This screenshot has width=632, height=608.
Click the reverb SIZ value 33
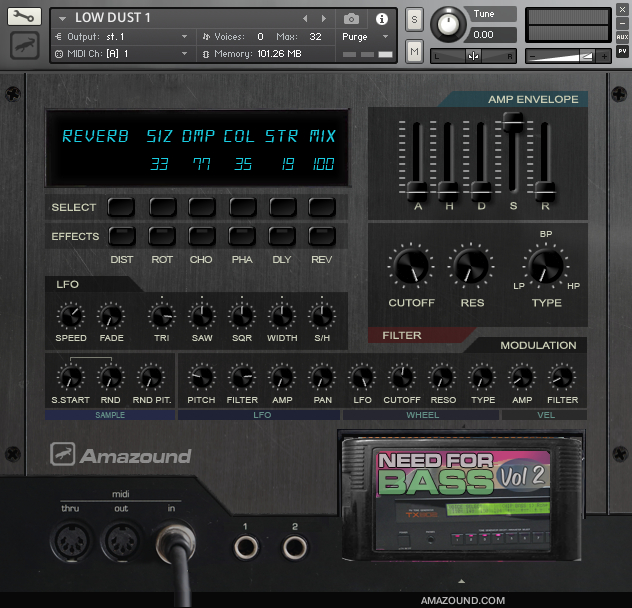[x=159, y=164]
